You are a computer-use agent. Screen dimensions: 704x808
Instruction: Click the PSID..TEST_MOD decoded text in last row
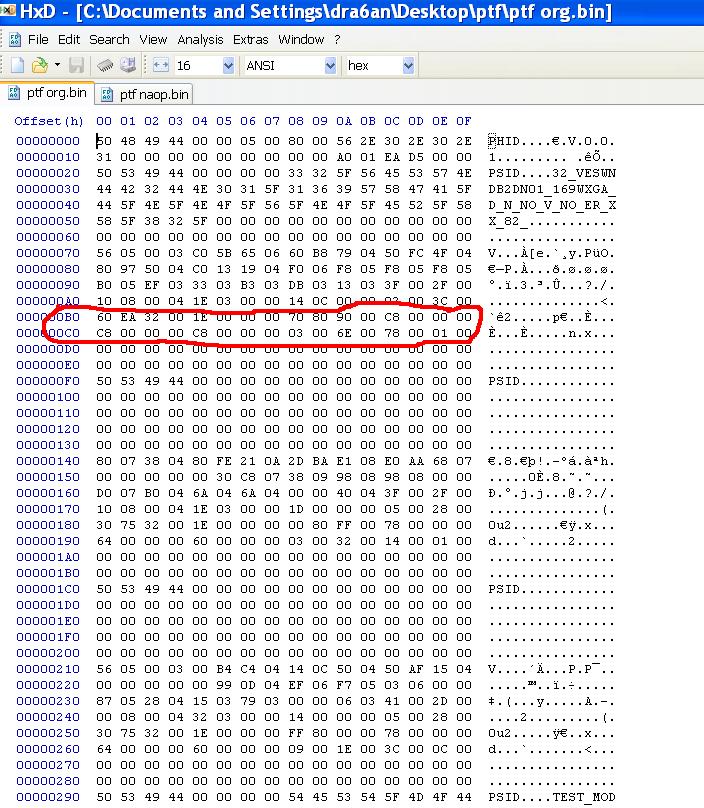pyautogui.click(x=550, y=797)
